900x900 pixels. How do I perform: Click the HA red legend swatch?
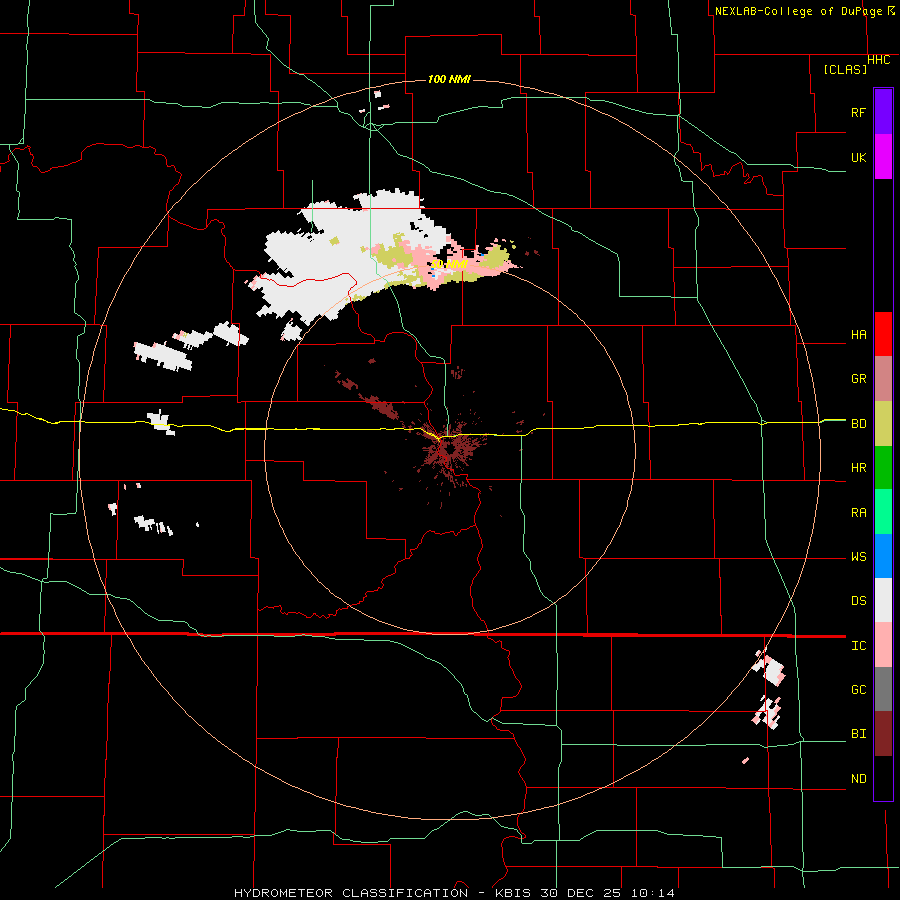(x=883, y=334)
